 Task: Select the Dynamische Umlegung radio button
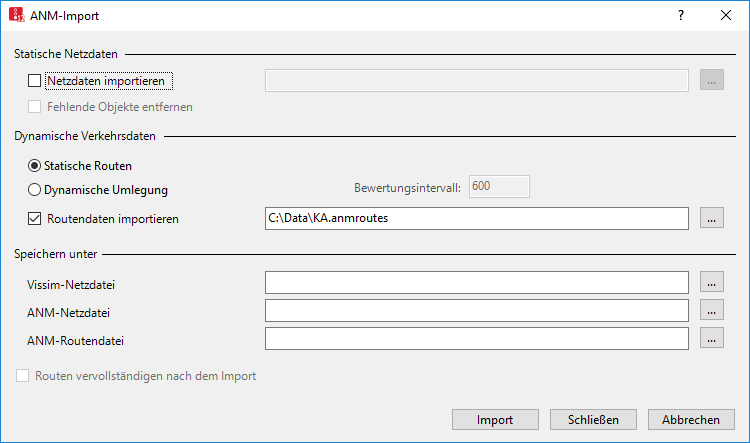35,189
